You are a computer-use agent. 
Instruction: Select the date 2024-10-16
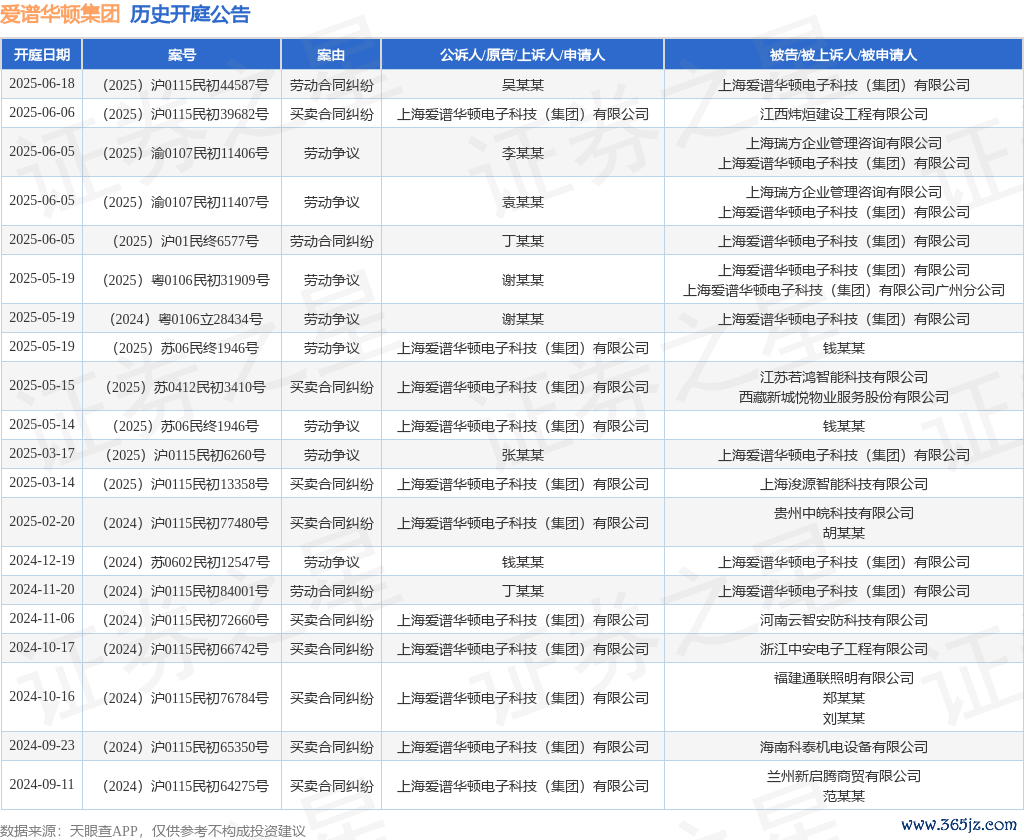coord(42,696)
